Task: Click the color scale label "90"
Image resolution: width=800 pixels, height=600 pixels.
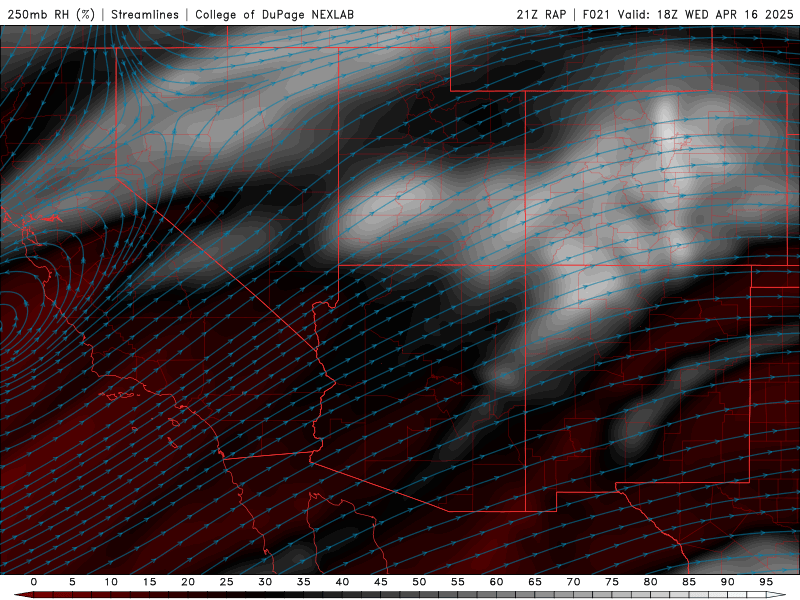Action: tap(727, 582)
